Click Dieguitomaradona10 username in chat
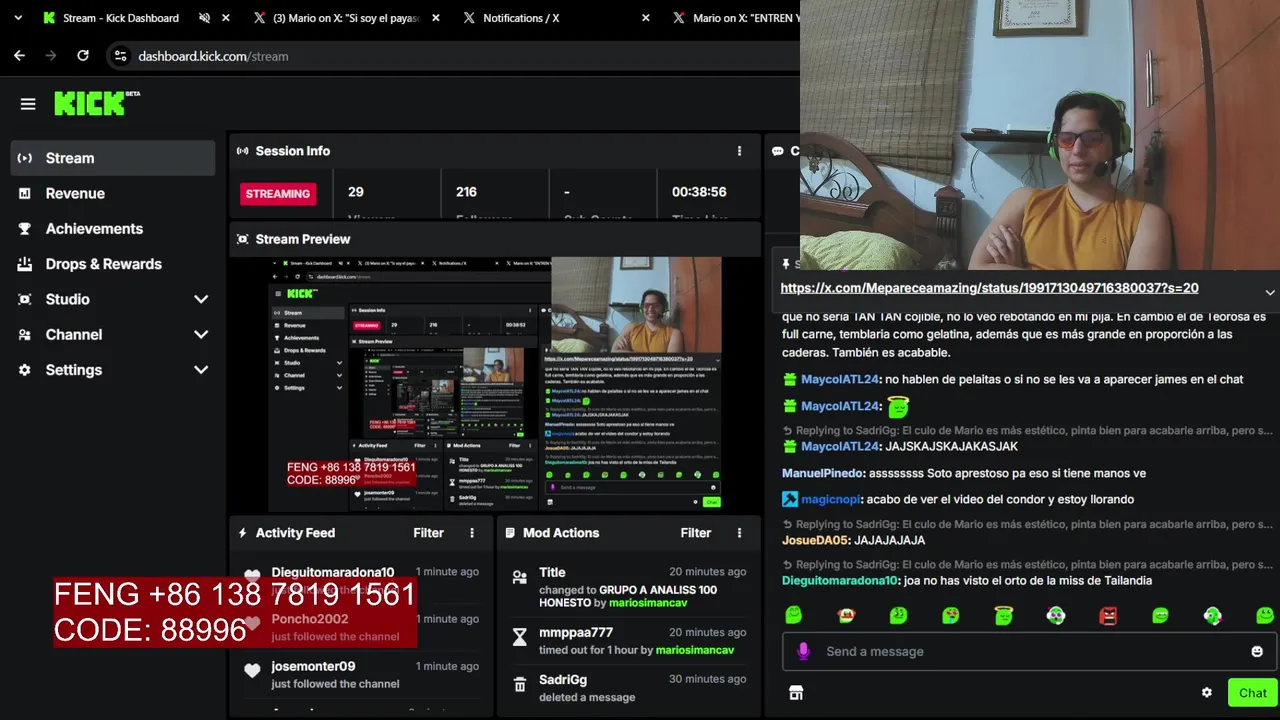 point(840,580)
